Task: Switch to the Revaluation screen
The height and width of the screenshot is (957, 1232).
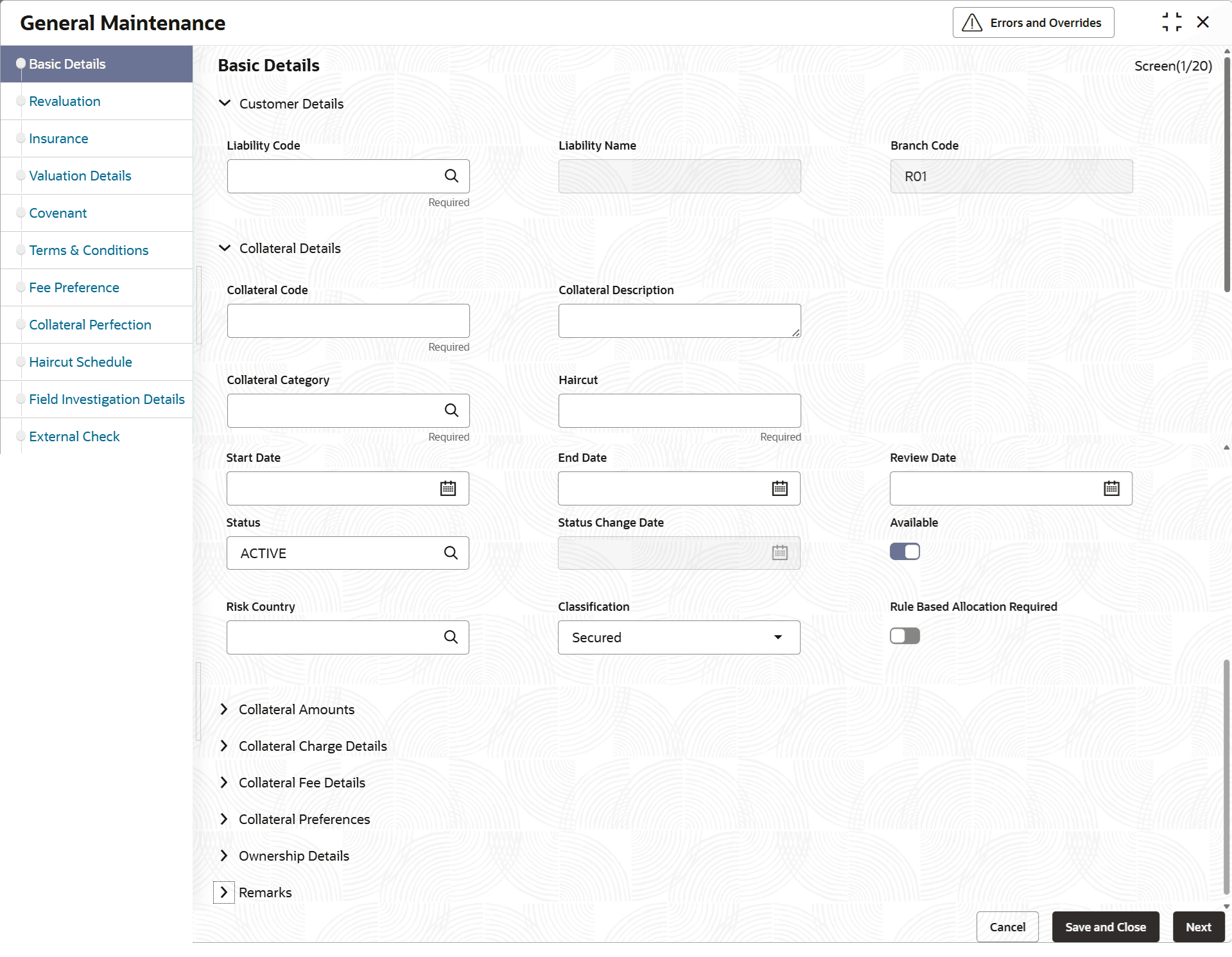Action: click(65, 101)
